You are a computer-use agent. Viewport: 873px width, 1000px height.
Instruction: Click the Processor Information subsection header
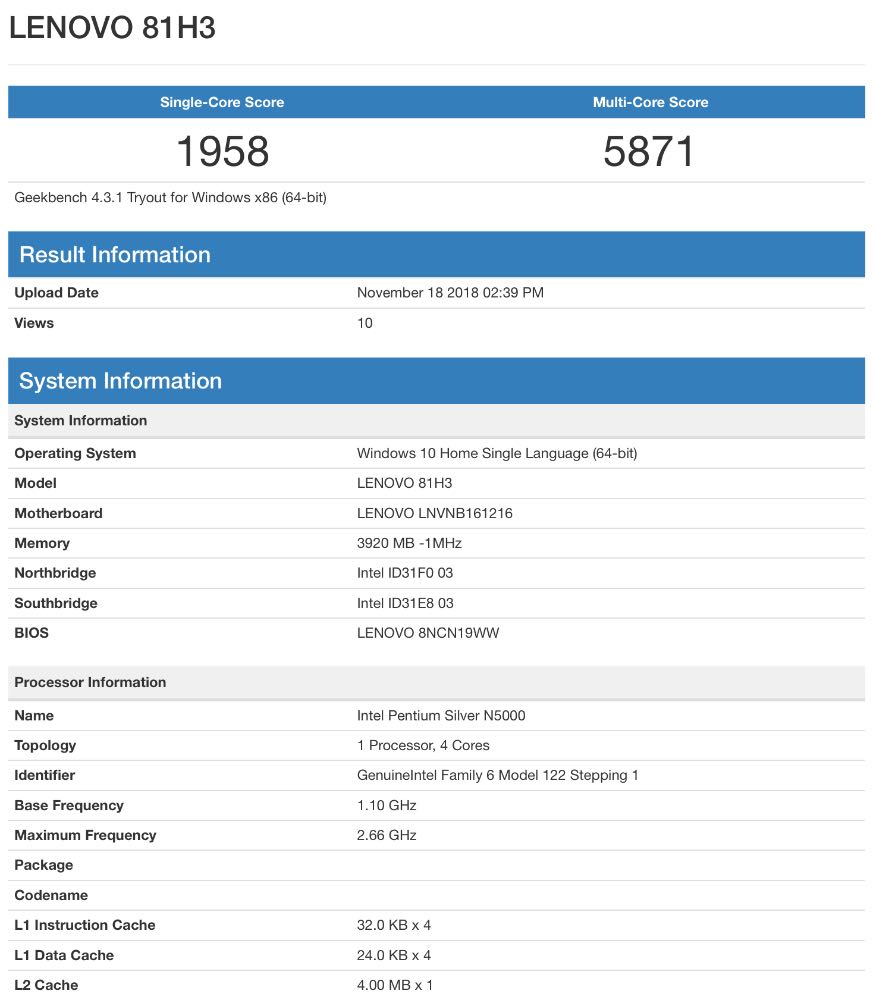(x=90, y=682)
